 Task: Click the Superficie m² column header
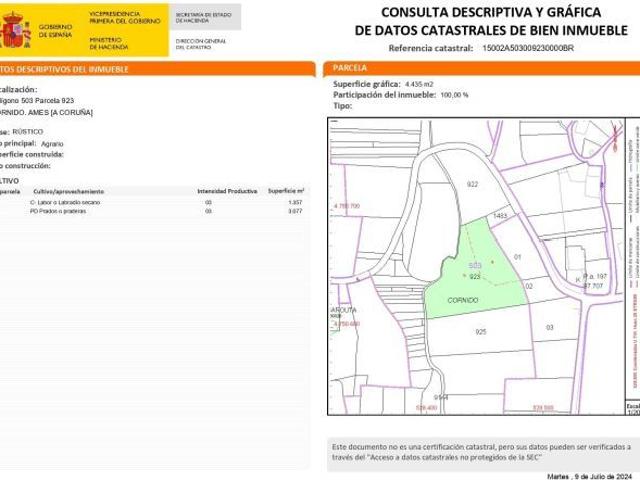[x=286, y=190]
